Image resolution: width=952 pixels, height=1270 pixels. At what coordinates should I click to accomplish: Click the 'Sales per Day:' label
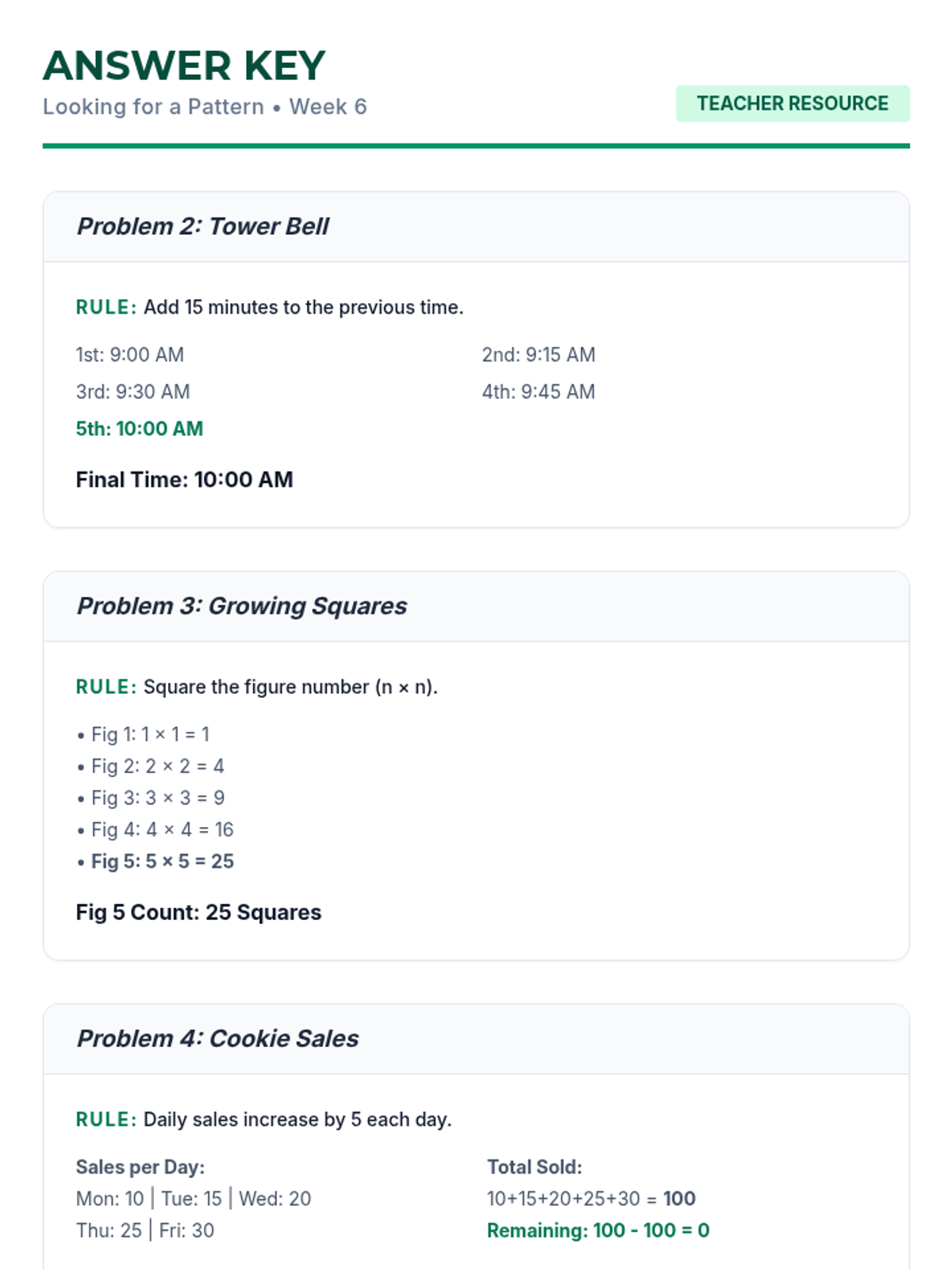[x=140, y=1167]
